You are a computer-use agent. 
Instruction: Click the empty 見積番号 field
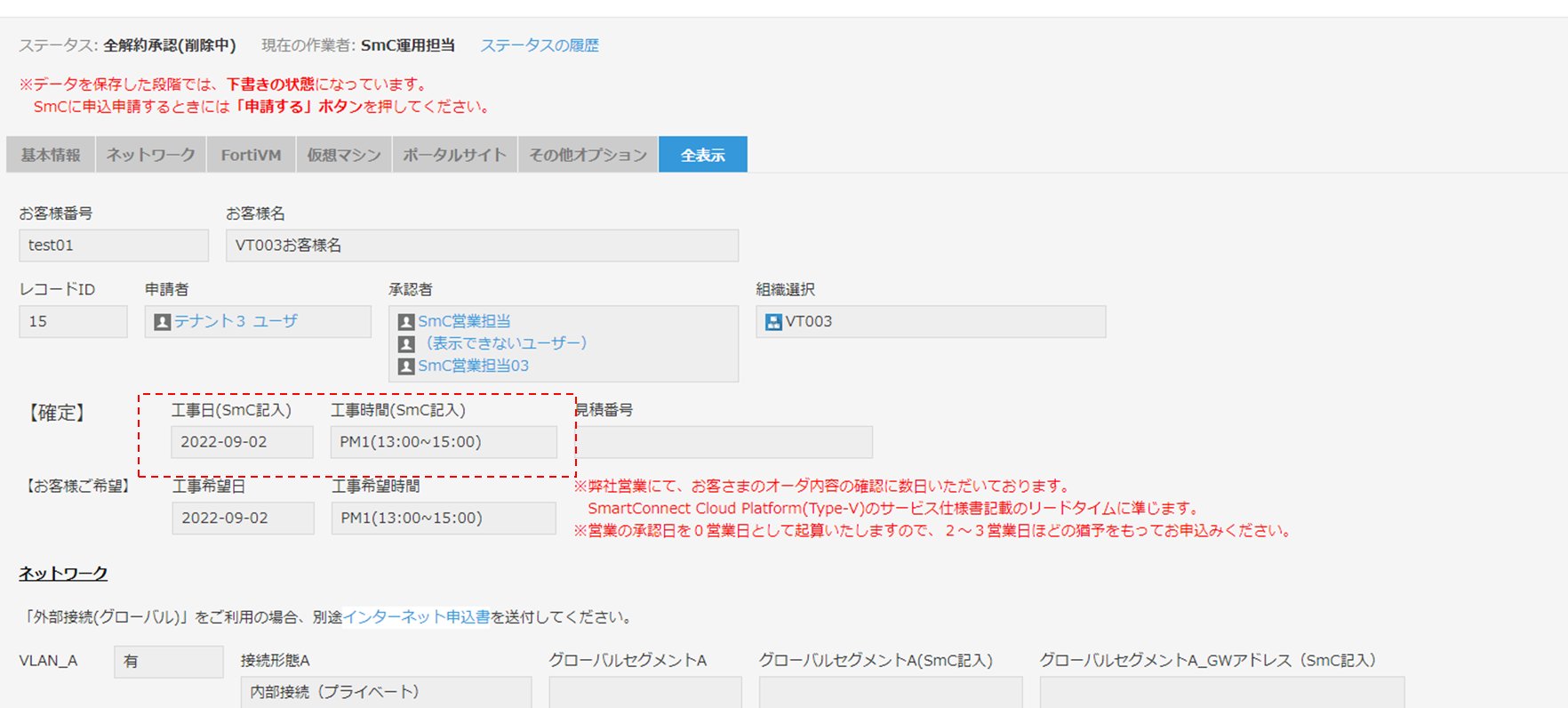(725, 442)
